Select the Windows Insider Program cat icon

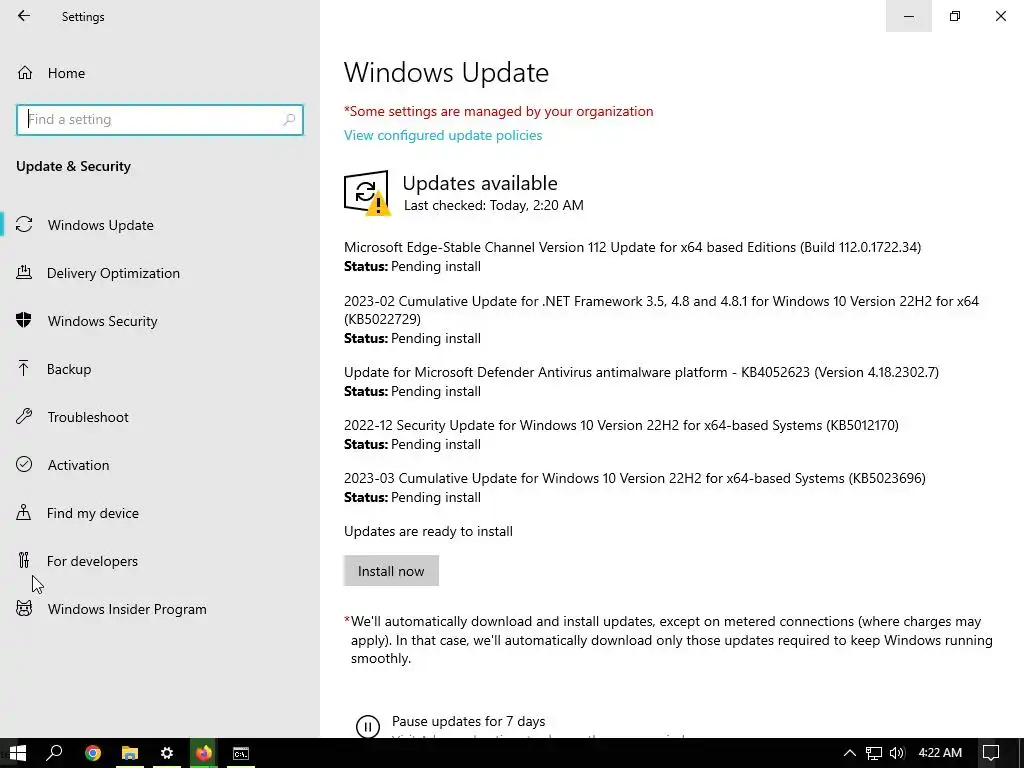tap(24, 609)
